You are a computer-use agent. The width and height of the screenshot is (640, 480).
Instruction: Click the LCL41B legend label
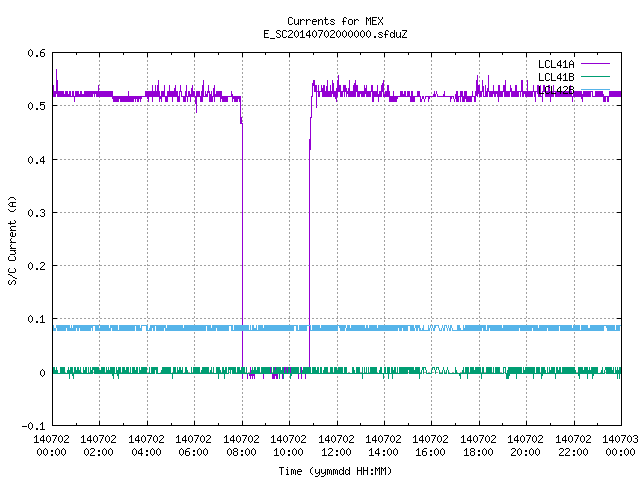point(556,77)
